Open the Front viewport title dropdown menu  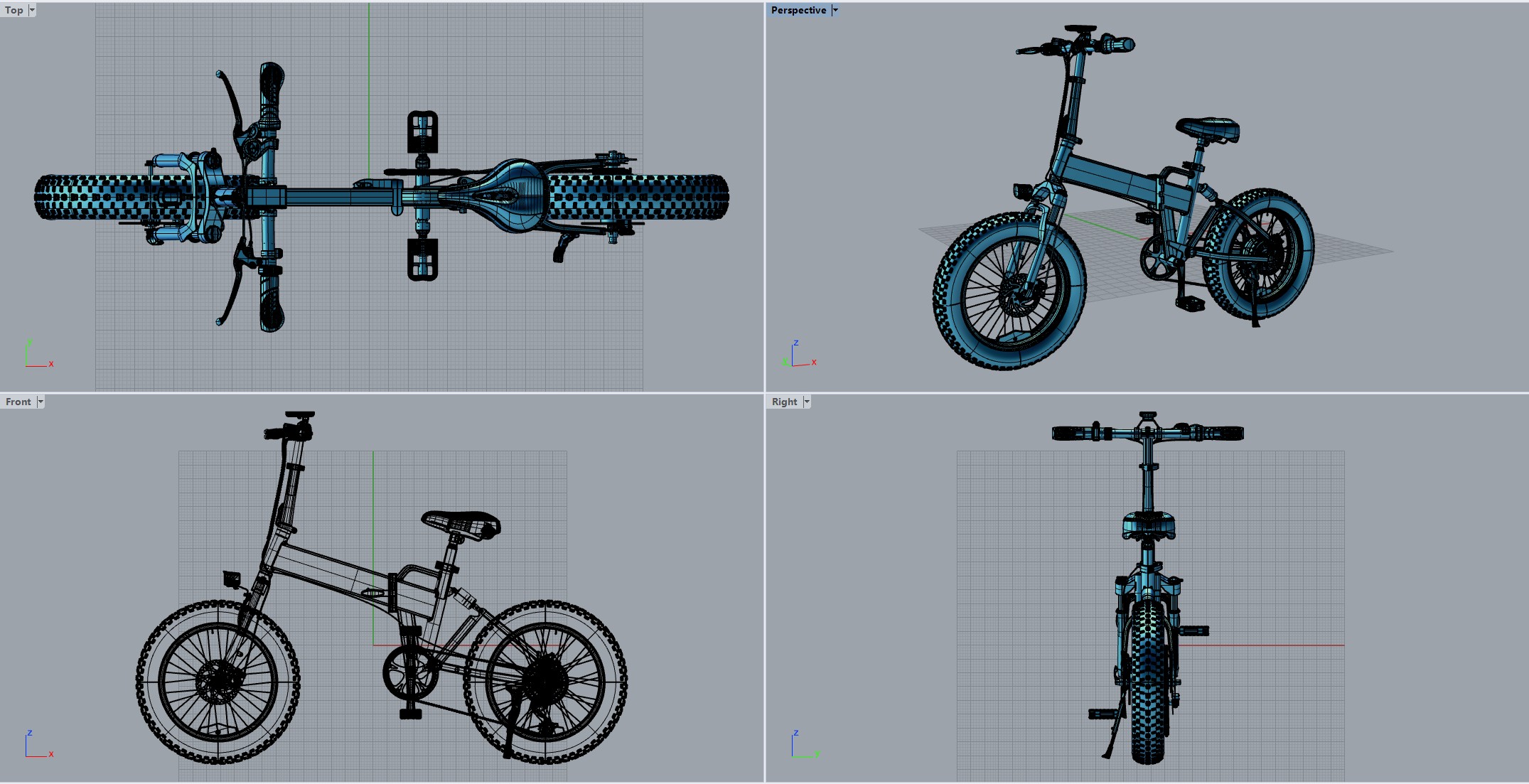41,402
